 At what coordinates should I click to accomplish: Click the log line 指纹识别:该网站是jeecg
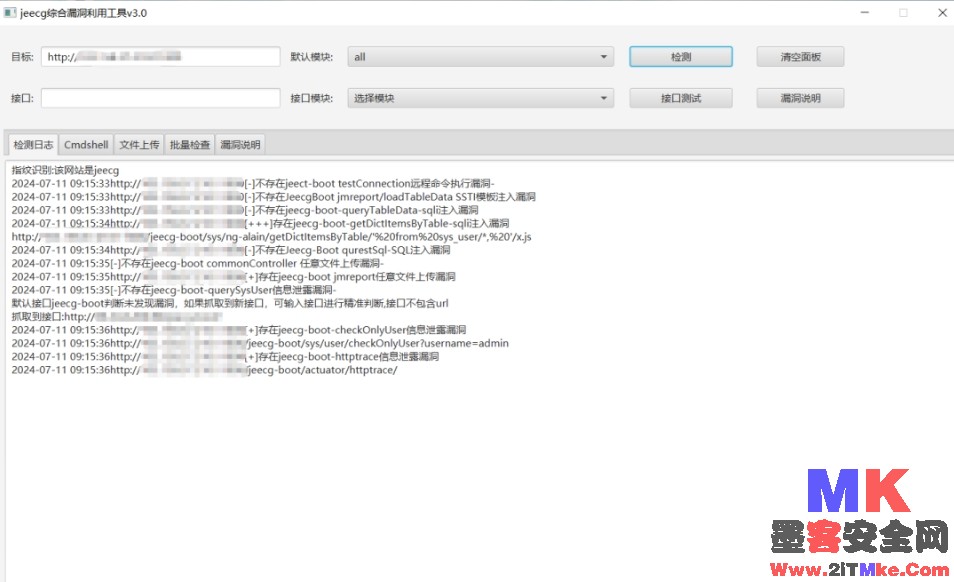[x=66, y=170]
